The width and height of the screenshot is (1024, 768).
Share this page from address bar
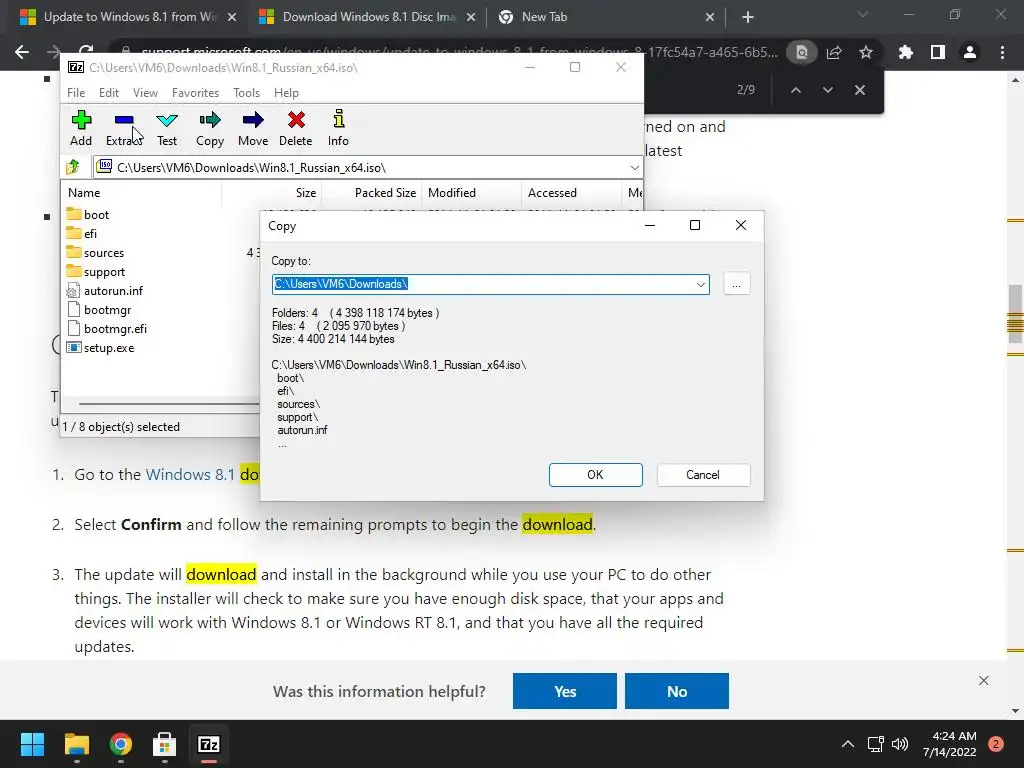[834, 52]
